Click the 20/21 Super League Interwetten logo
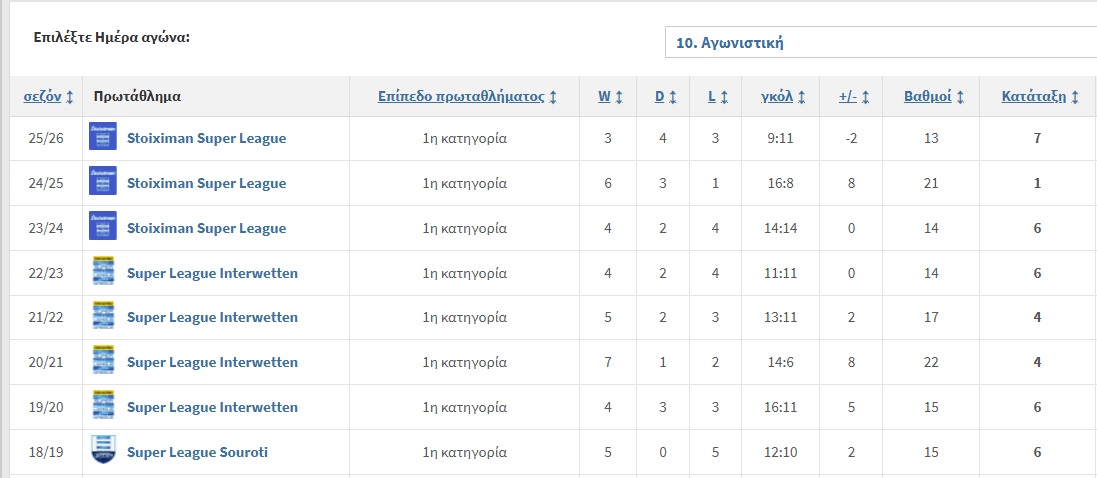Image resolution: width=1097 pixels, height=478 pixels. 103,362
